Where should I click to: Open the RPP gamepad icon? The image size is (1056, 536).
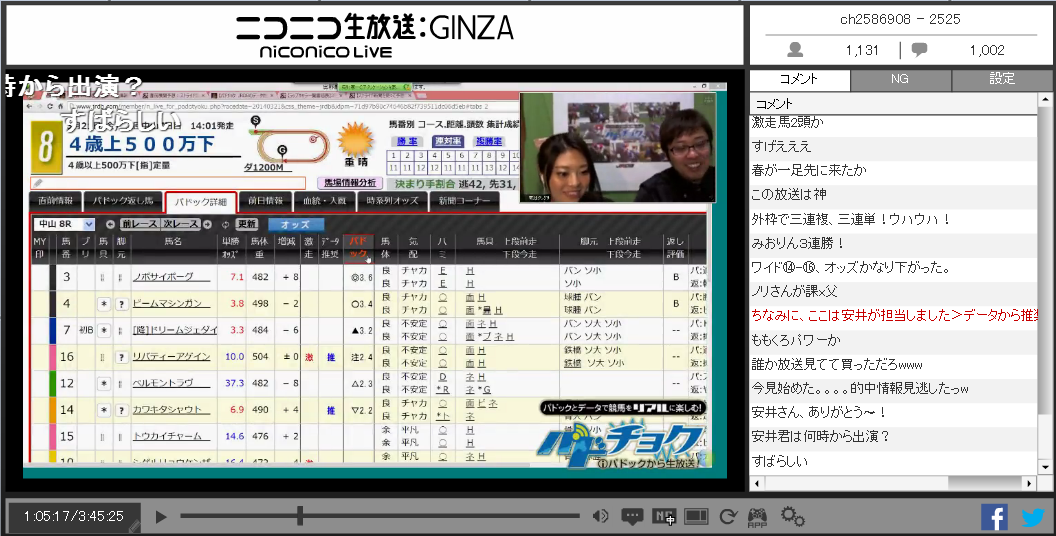pos(758,517)
